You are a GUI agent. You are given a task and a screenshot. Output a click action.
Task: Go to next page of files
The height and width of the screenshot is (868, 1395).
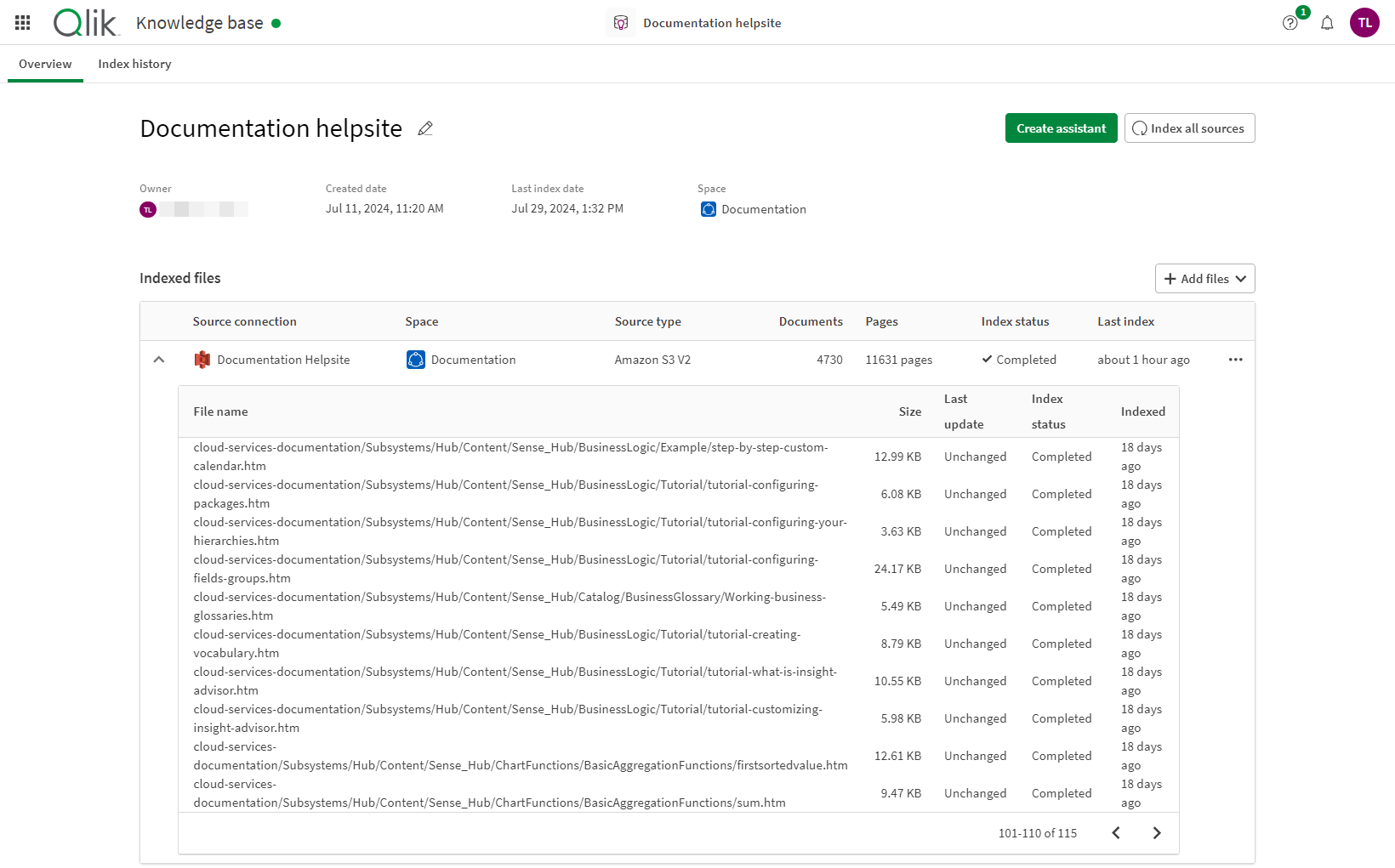pyautogui.click(x=1157, y=833)
